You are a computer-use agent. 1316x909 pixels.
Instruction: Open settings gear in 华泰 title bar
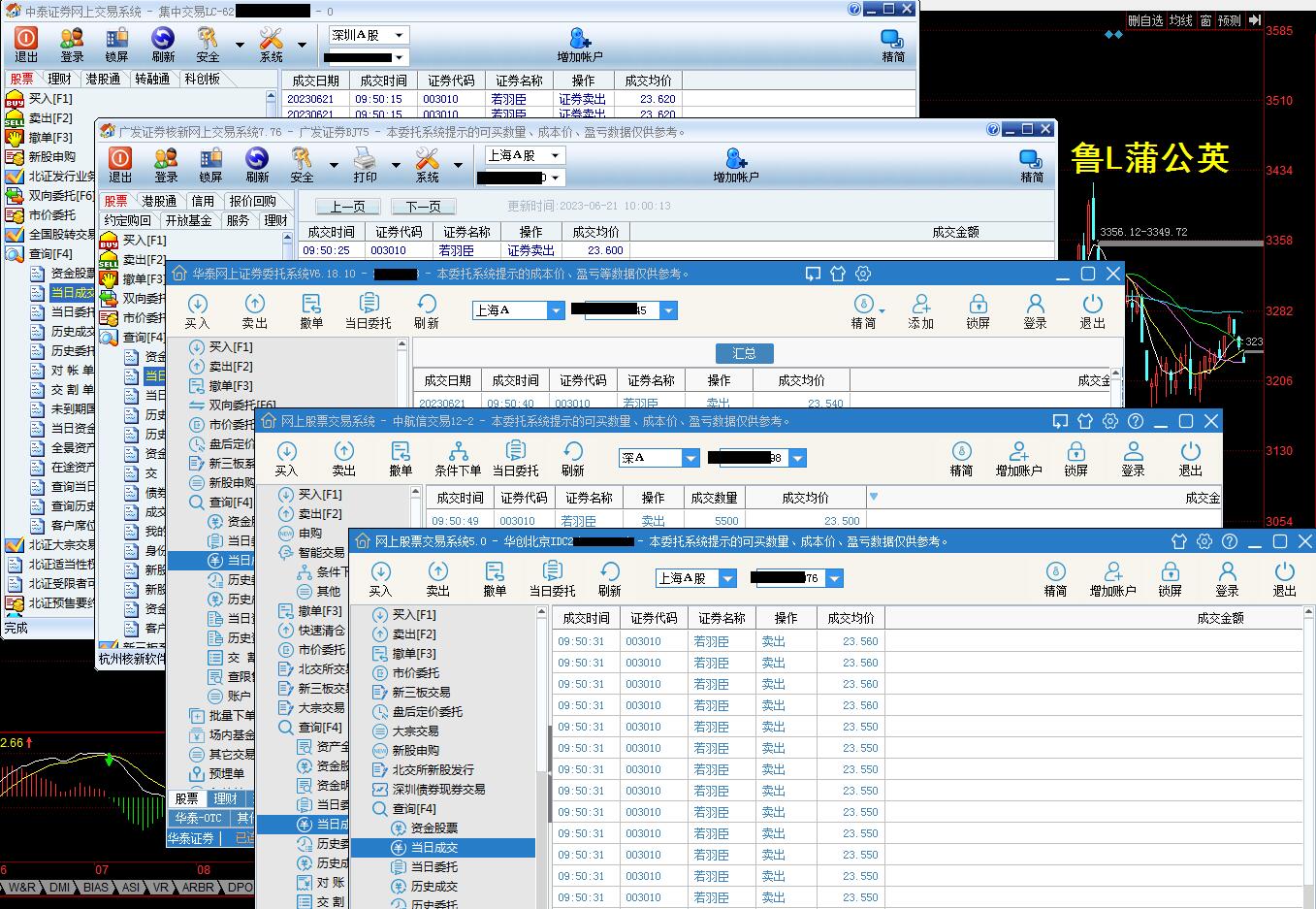click(x=863, y=275)
